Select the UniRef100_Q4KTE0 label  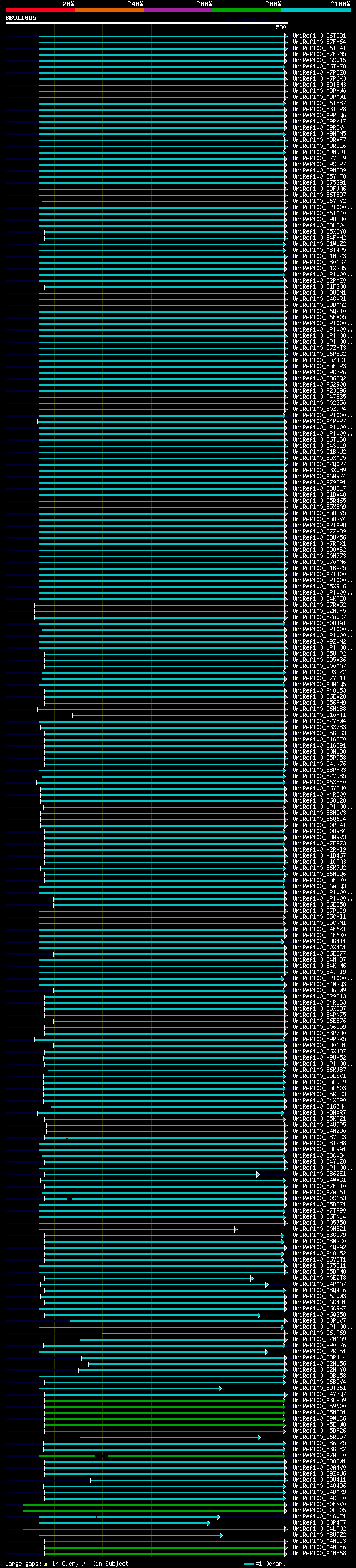319,598
